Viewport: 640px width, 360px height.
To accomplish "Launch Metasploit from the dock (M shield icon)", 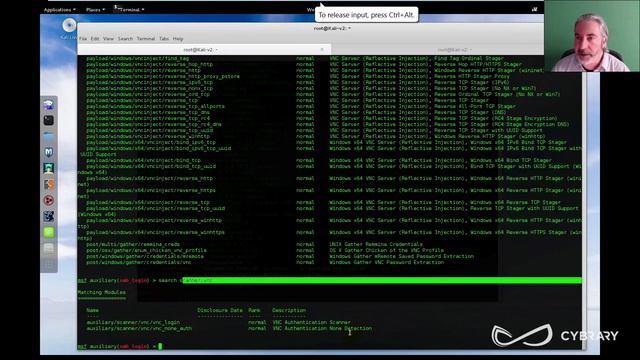I will (49, 152).
